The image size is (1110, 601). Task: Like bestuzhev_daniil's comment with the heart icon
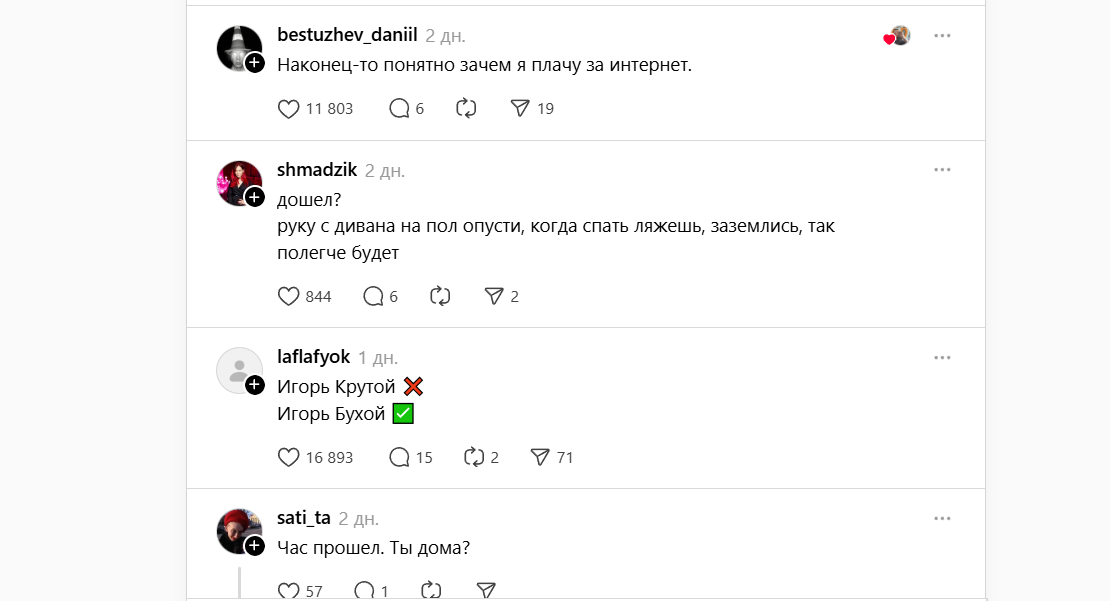(x=289, y=108)
